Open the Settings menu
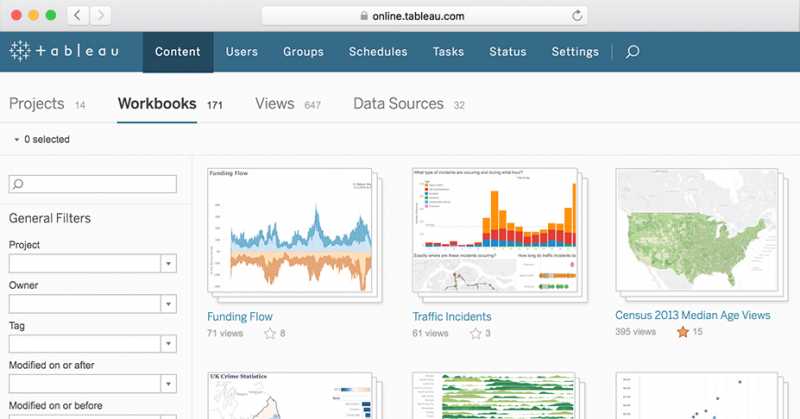 575,52
